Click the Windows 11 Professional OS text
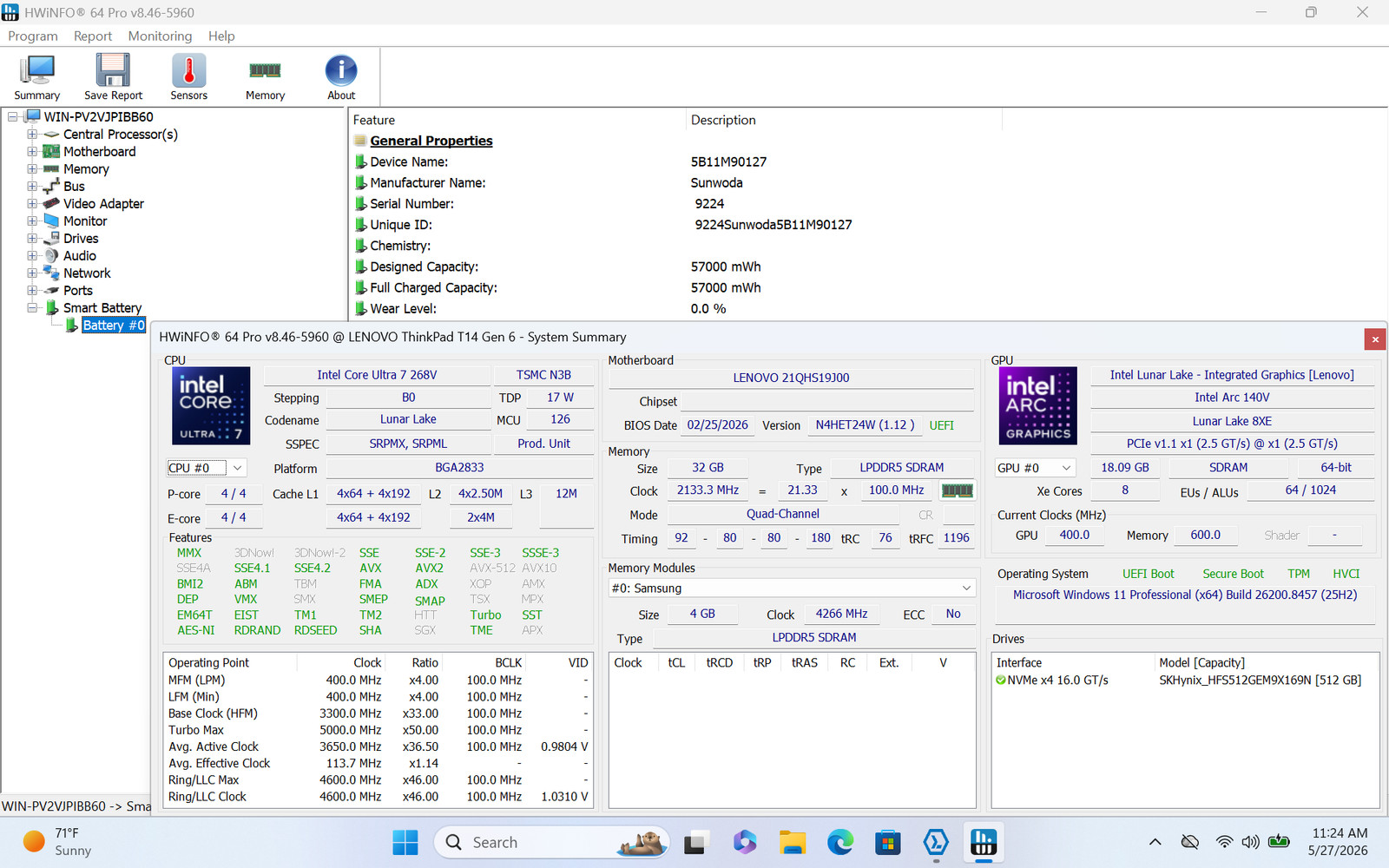1389x868 pixels. click(1185, 595)
